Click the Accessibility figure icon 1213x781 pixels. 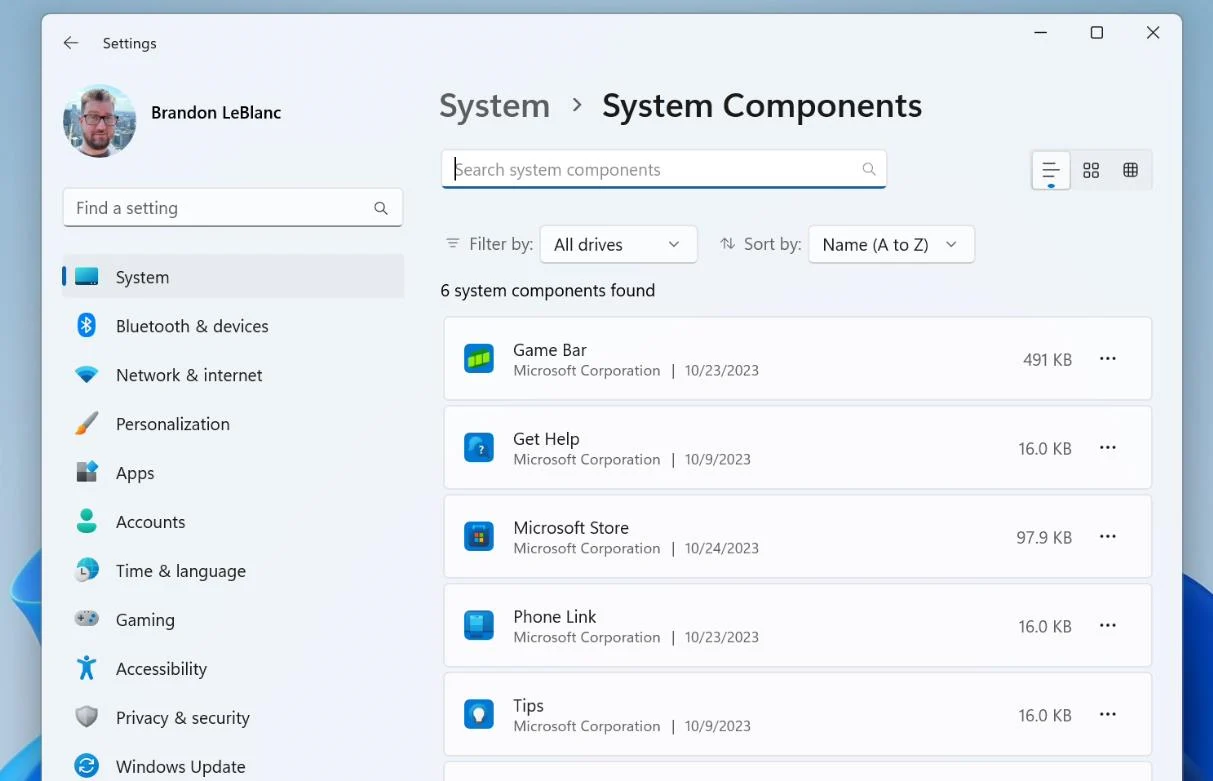click(87, 668)
